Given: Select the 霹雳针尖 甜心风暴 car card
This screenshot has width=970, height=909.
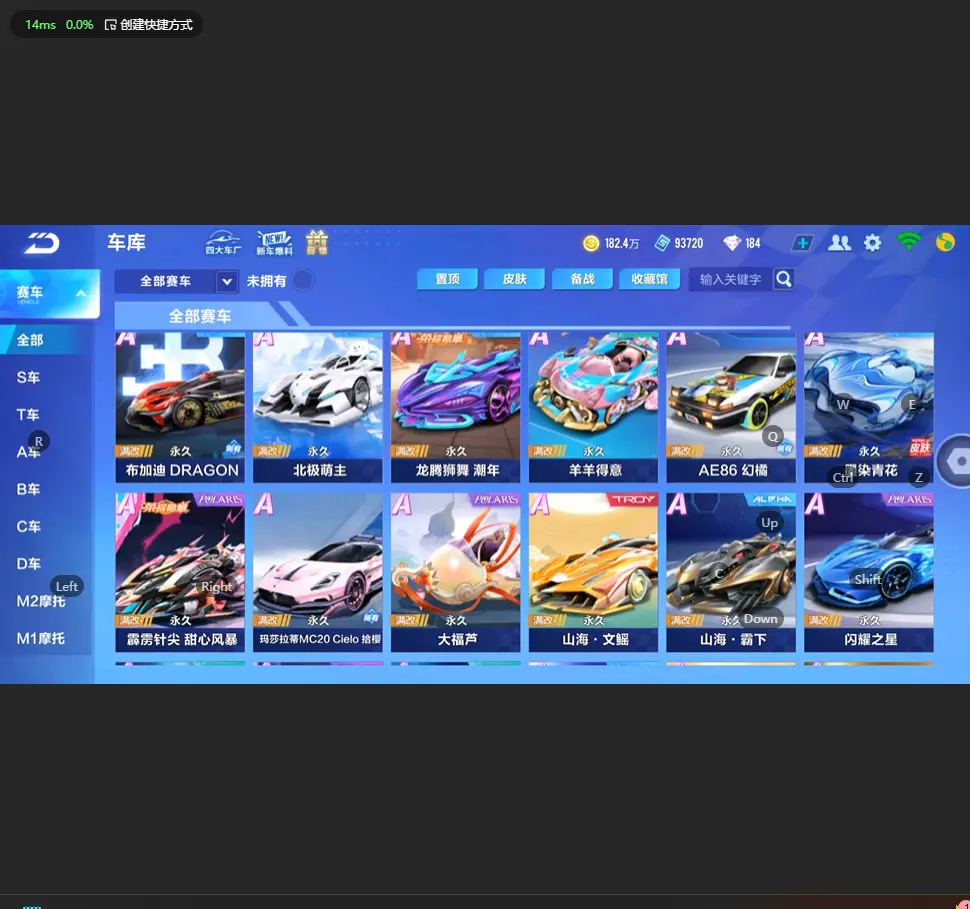Looking at the screenshot, I should pyautogui.click(x=180, y=572).
